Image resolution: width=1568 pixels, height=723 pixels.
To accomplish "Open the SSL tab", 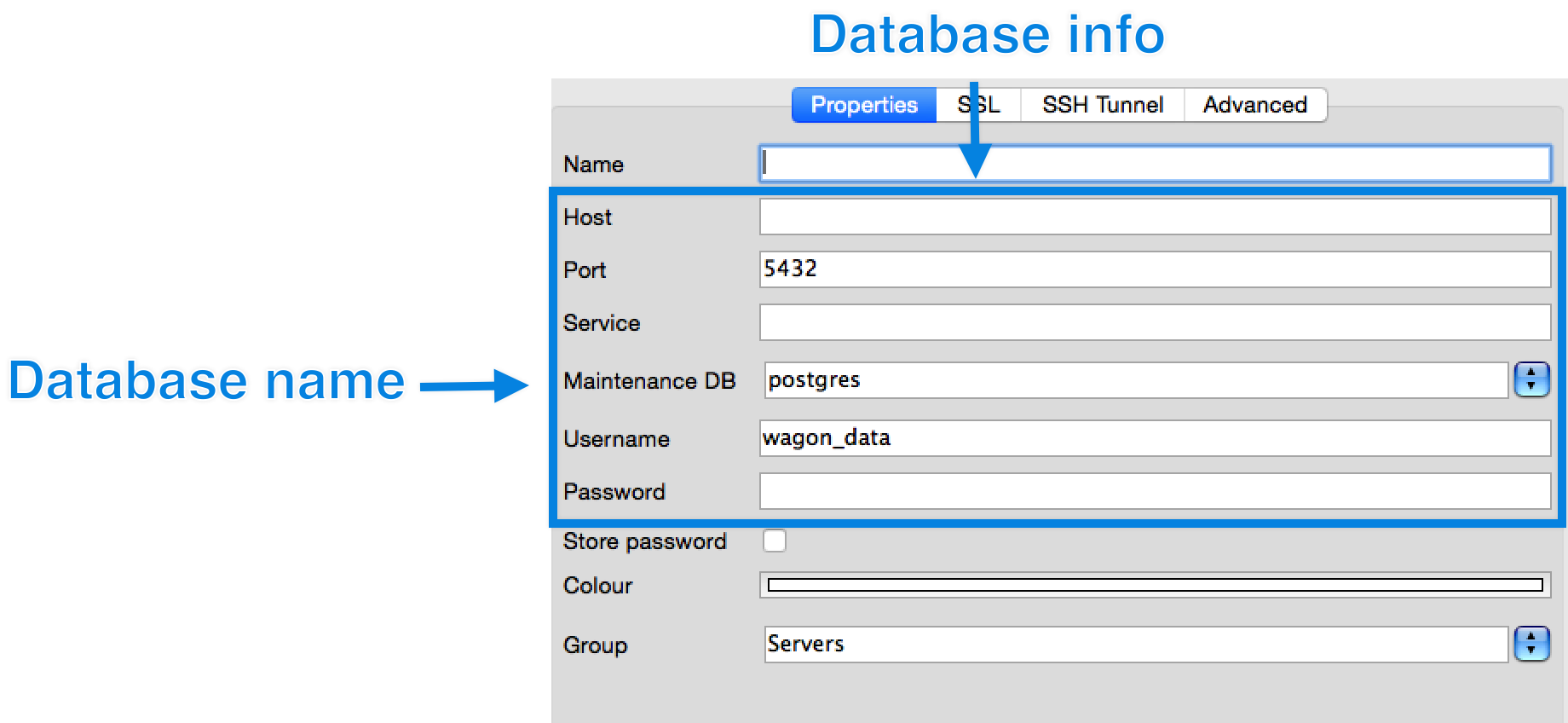I will point(989,105).
